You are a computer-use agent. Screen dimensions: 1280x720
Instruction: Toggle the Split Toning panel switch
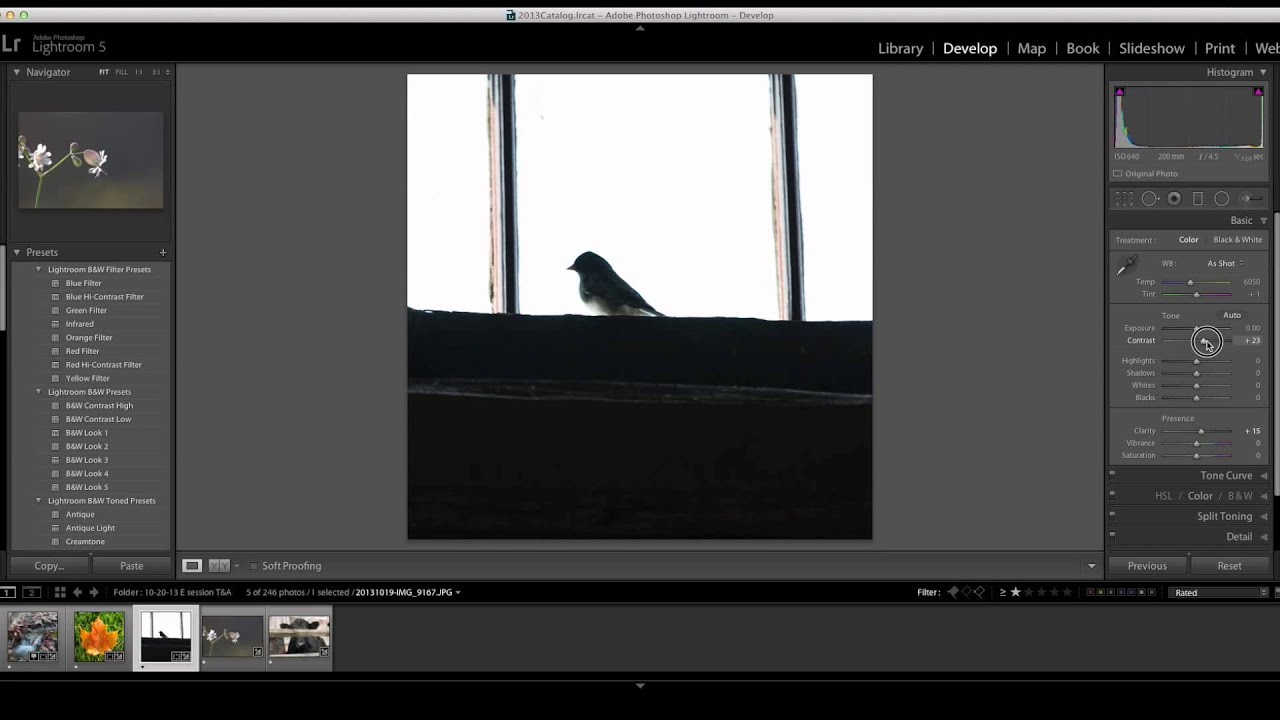coord(1112,515)
